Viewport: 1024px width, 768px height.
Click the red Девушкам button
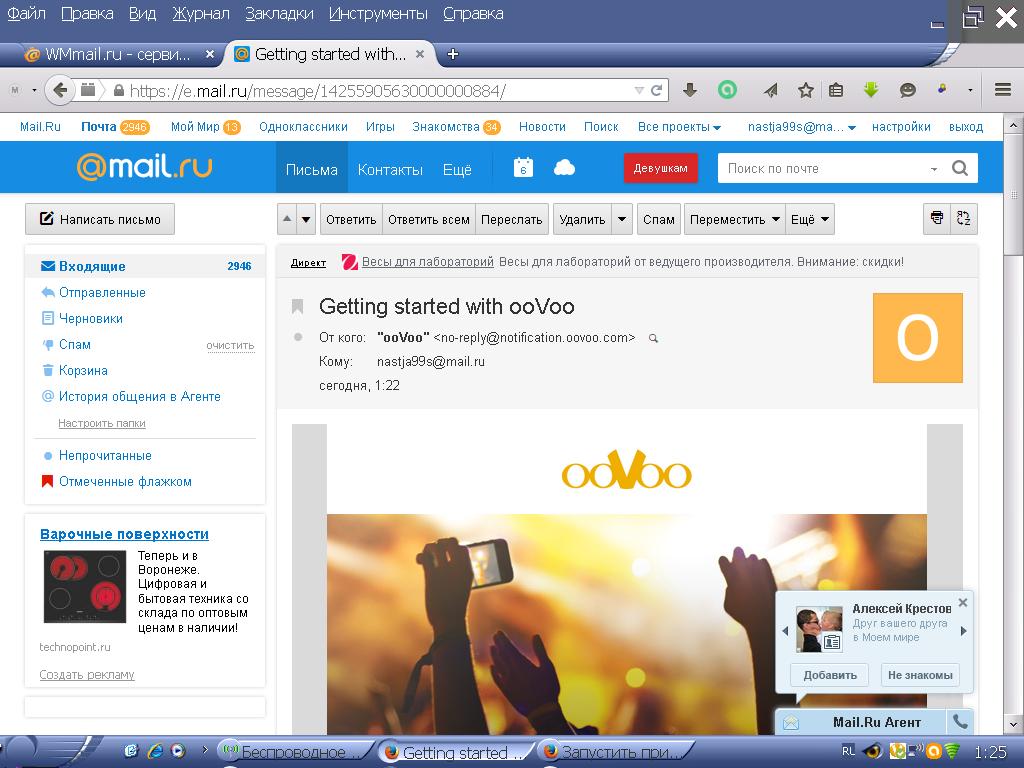pos(660,168)
